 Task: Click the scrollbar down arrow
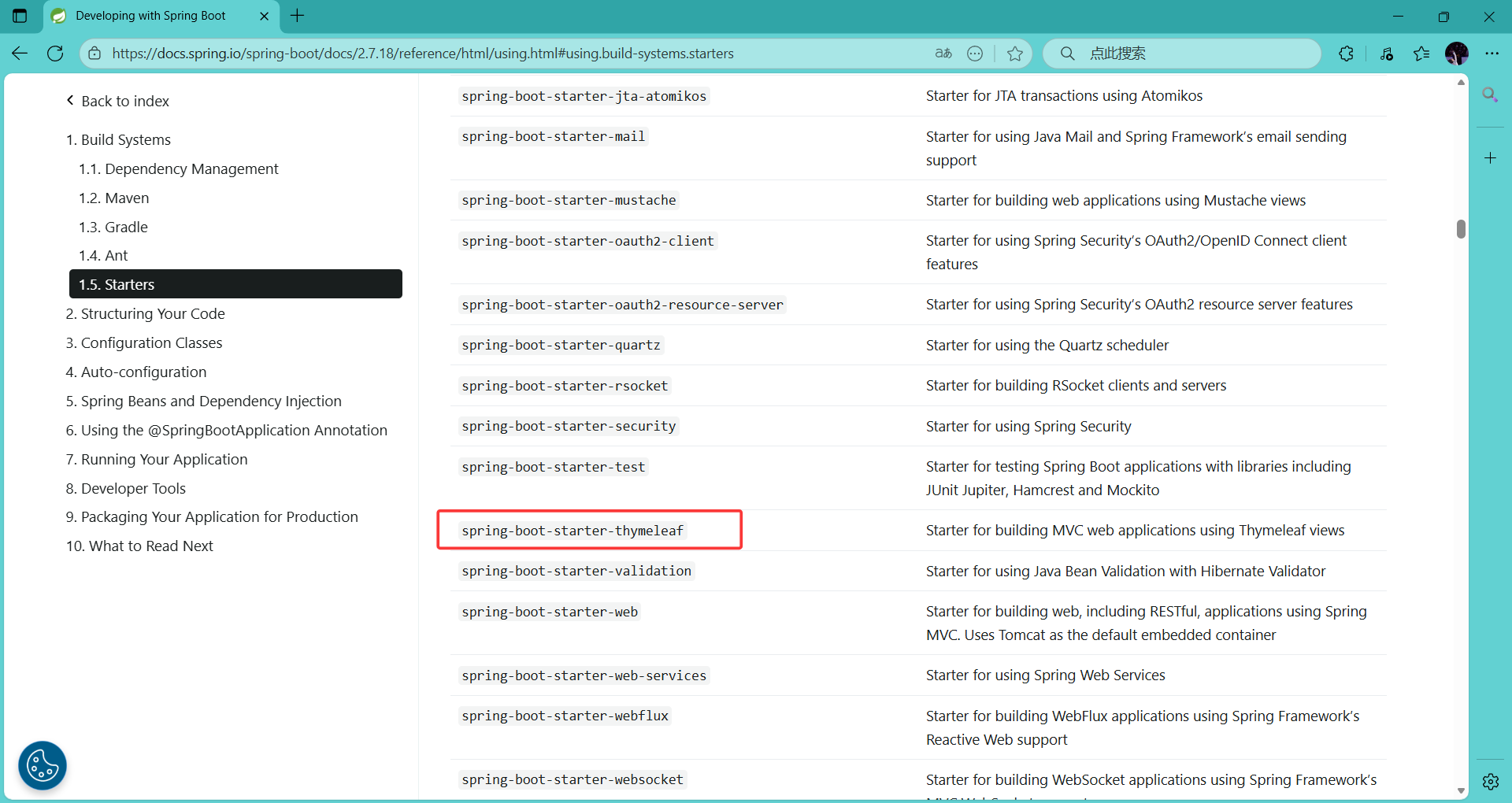pos(1461,790)
